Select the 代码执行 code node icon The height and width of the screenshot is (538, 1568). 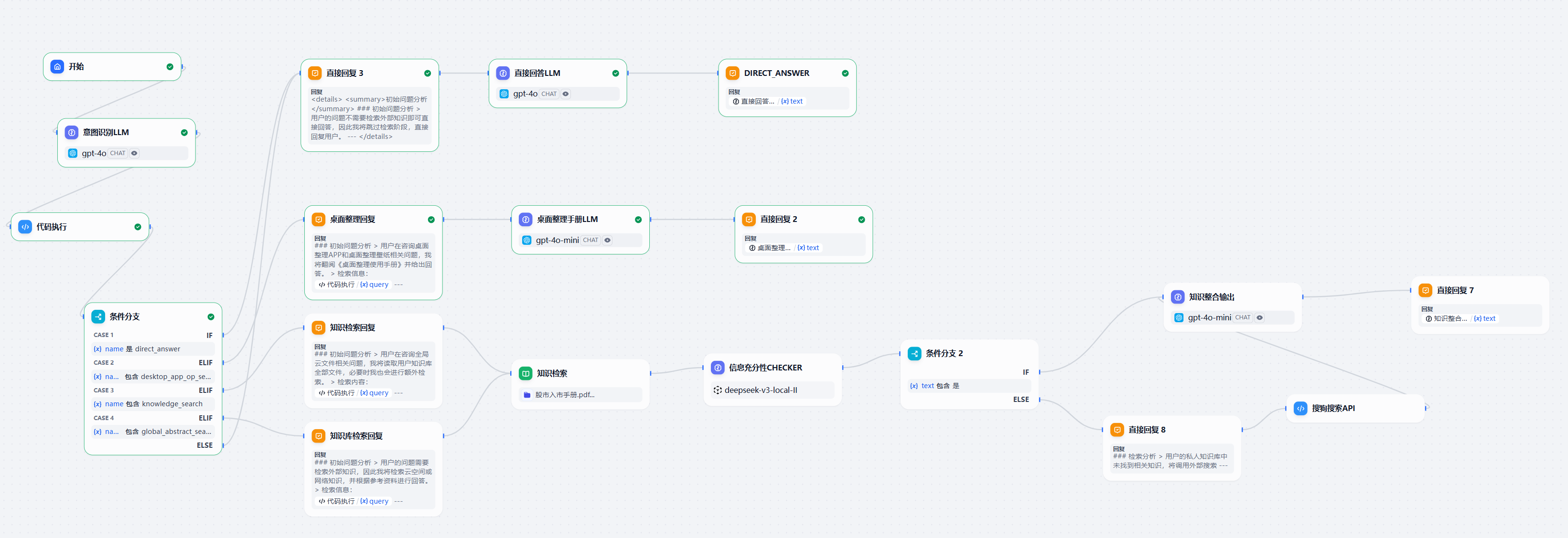pyautogui.click(x=25, y=227)
